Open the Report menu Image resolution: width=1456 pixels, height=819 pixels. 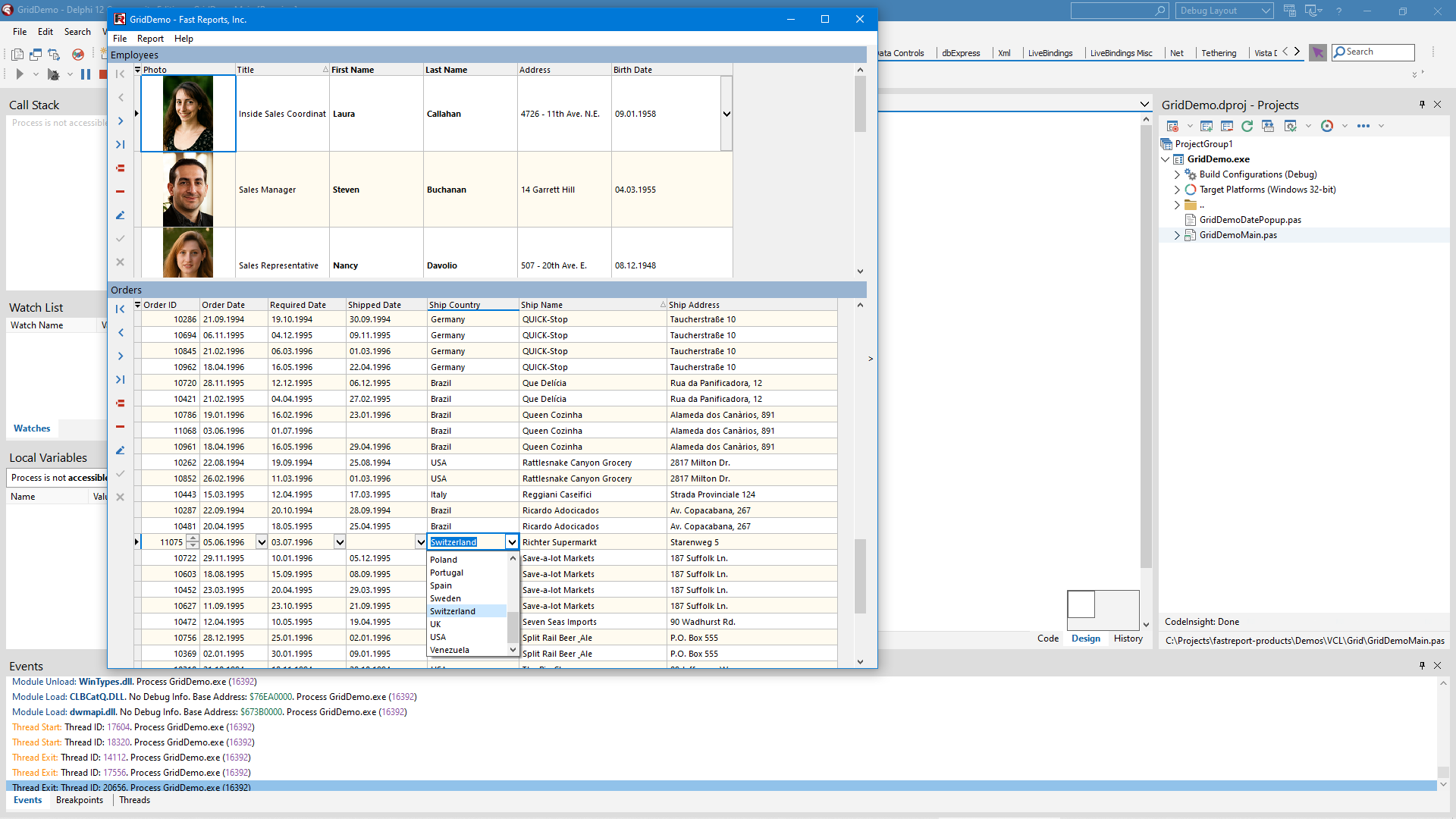(150, 39)
